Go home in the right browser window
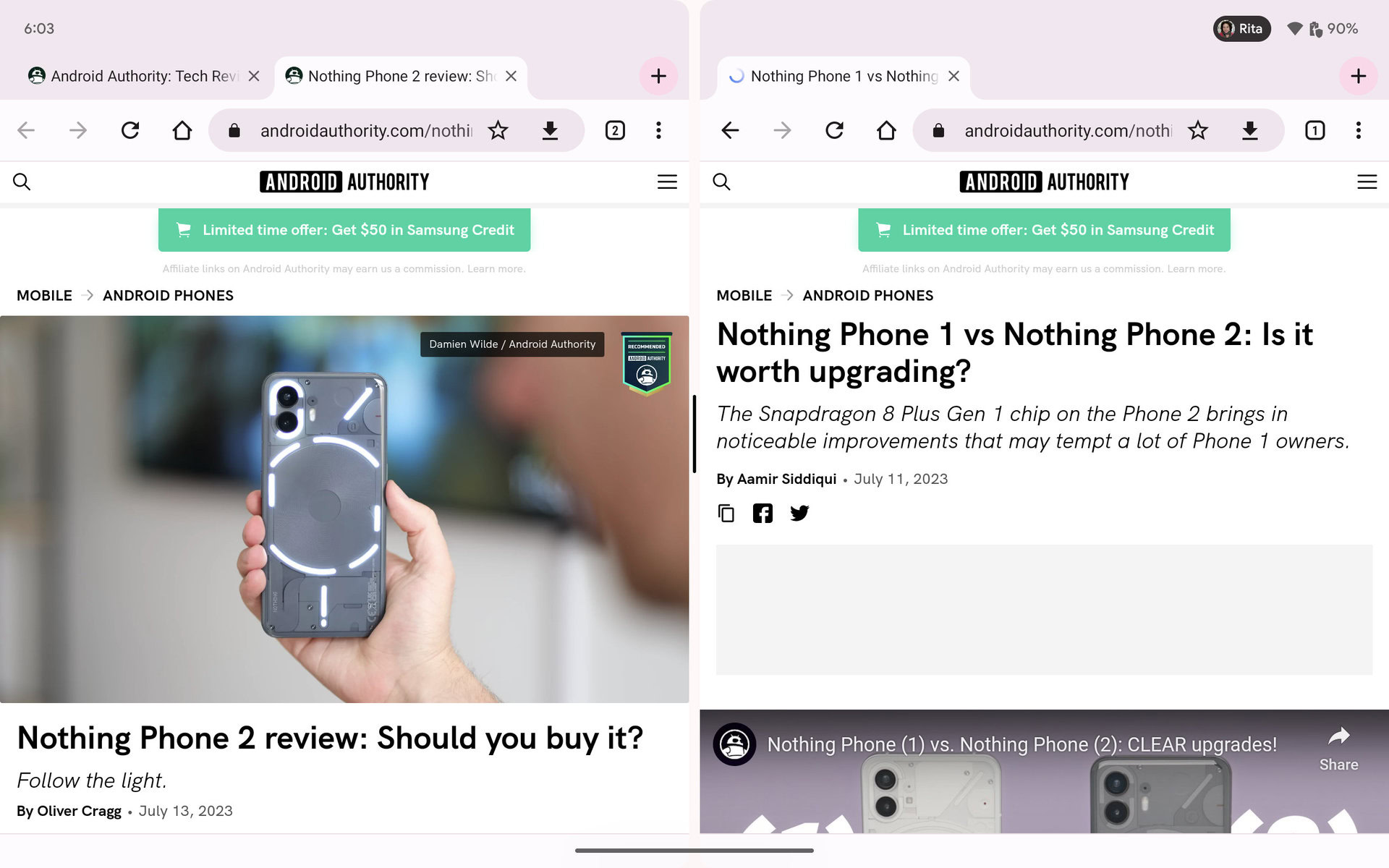The image size is (1389, 868). point(886,130)
